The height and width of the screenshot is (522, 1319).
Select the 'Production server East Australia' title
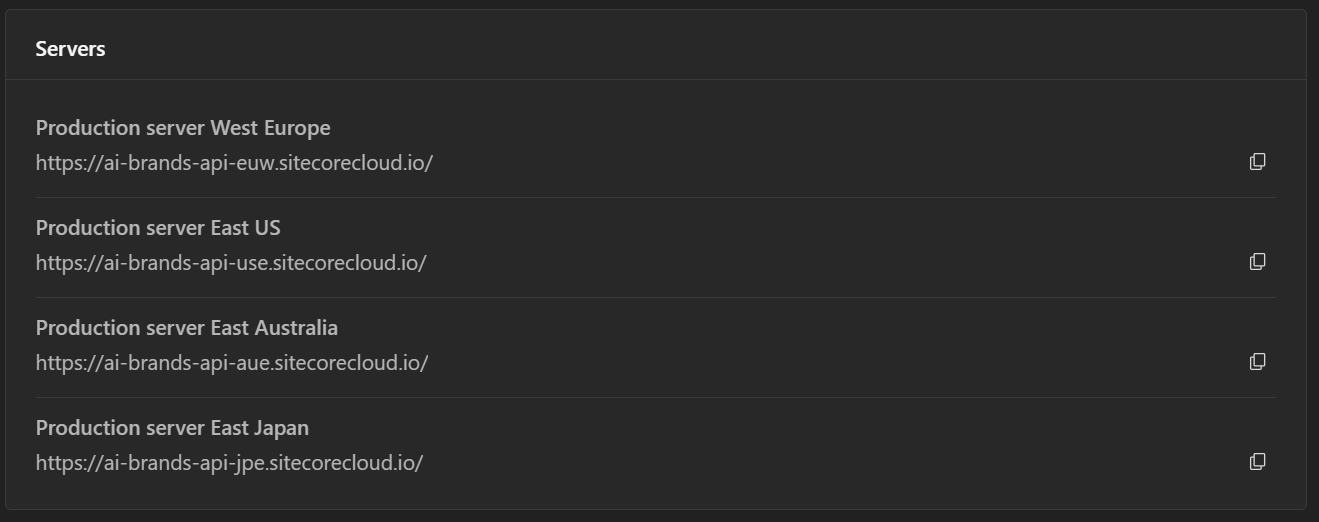click(x=187, y=328)
